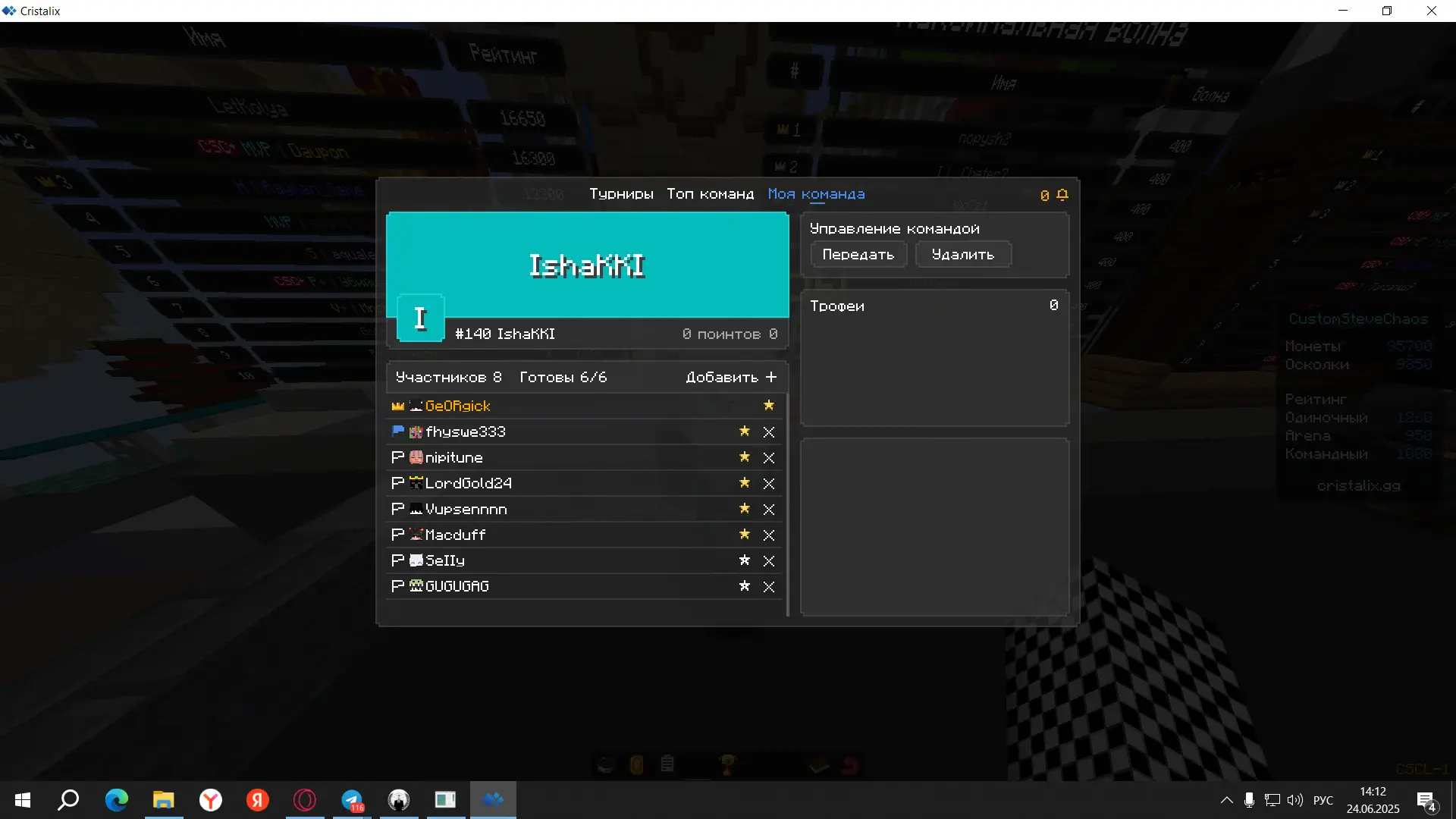Click the Cristalix taskbar icon
This screenshot has height=819, width=1456.
point(493,800)
